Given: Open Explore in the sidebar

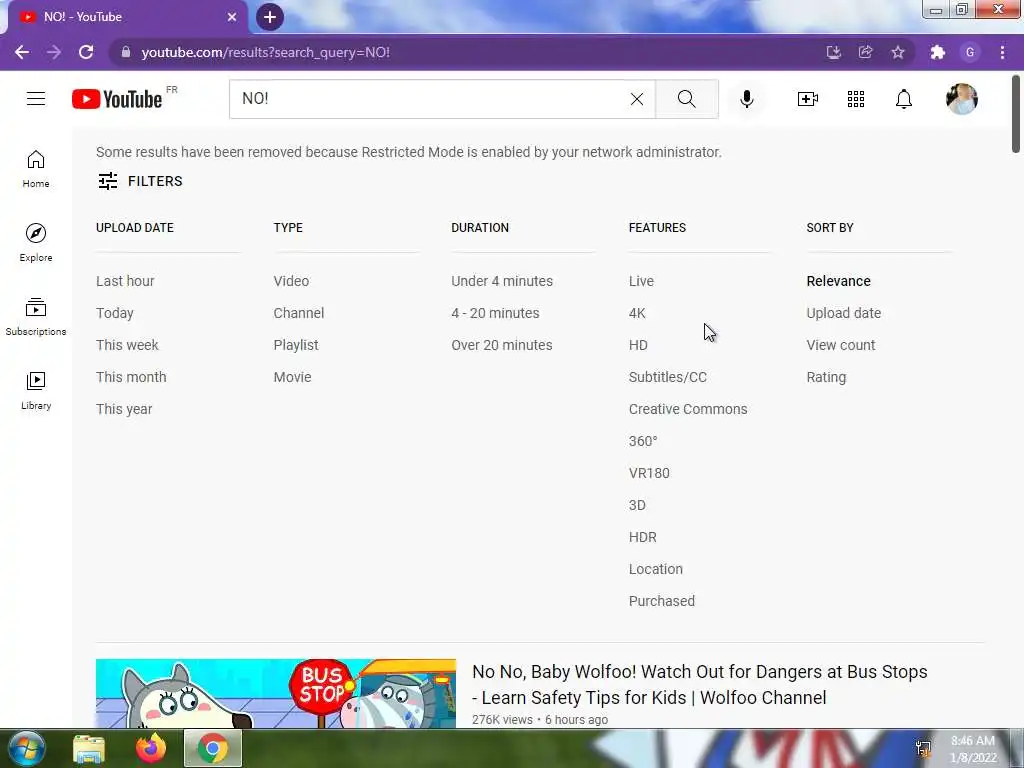Looking at the screenshot, I should point(36,242).
